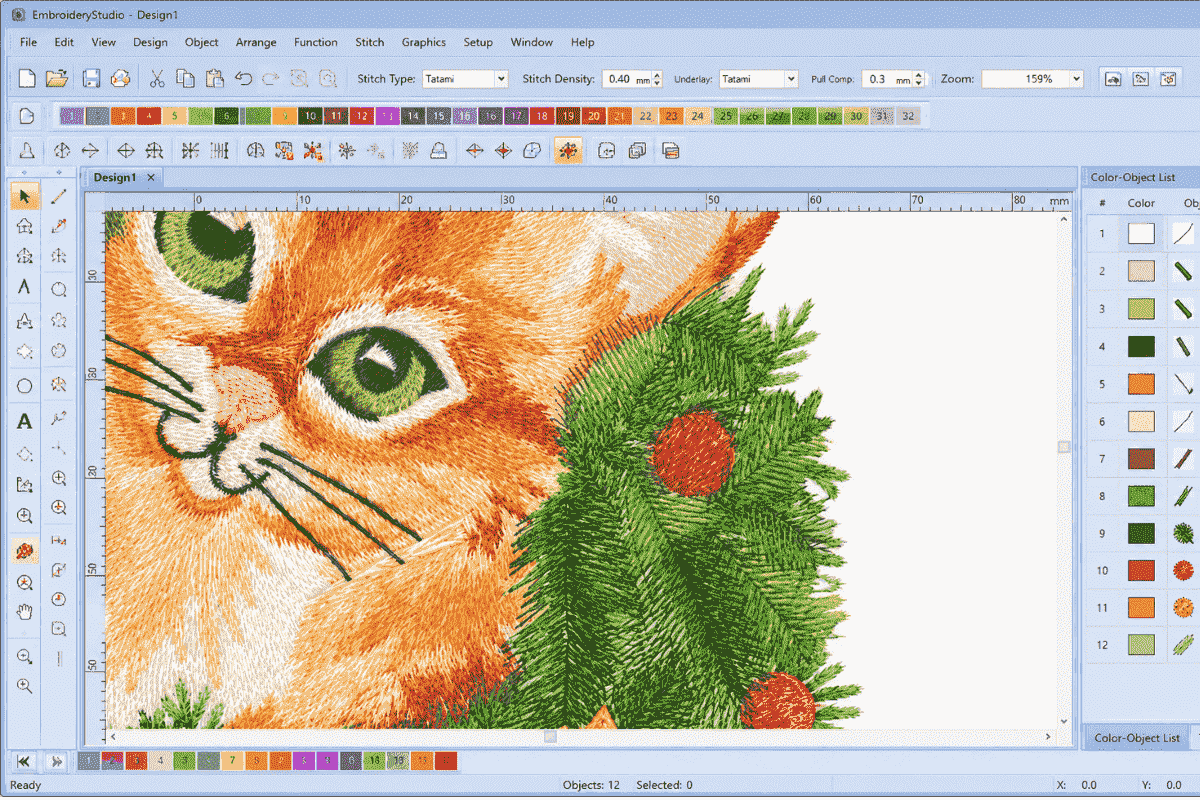The image size is (1200, 800).
Task: Save the design with the floppy disk icon
Action: point(91,79)
